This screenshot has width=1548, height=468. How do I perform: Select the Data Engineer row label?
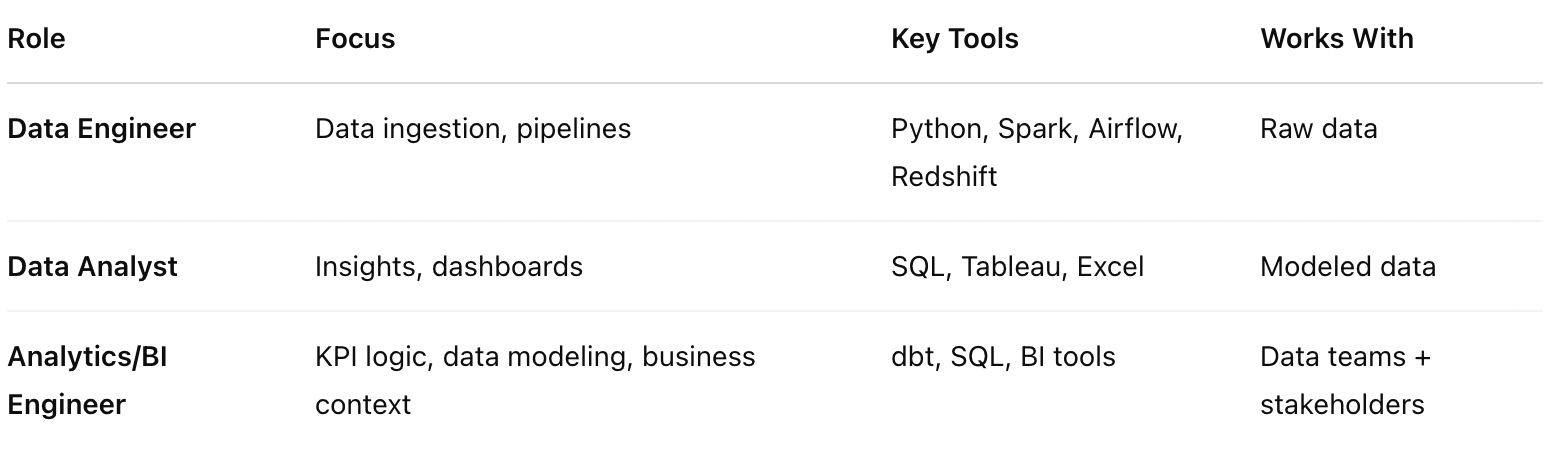click(x=101, y=129)
